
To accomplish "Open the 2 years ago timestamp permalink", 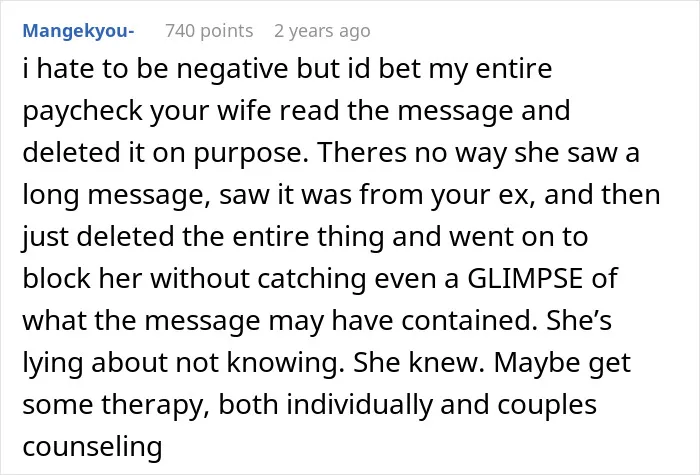I will pyautogui.click(x=322, y=31).
